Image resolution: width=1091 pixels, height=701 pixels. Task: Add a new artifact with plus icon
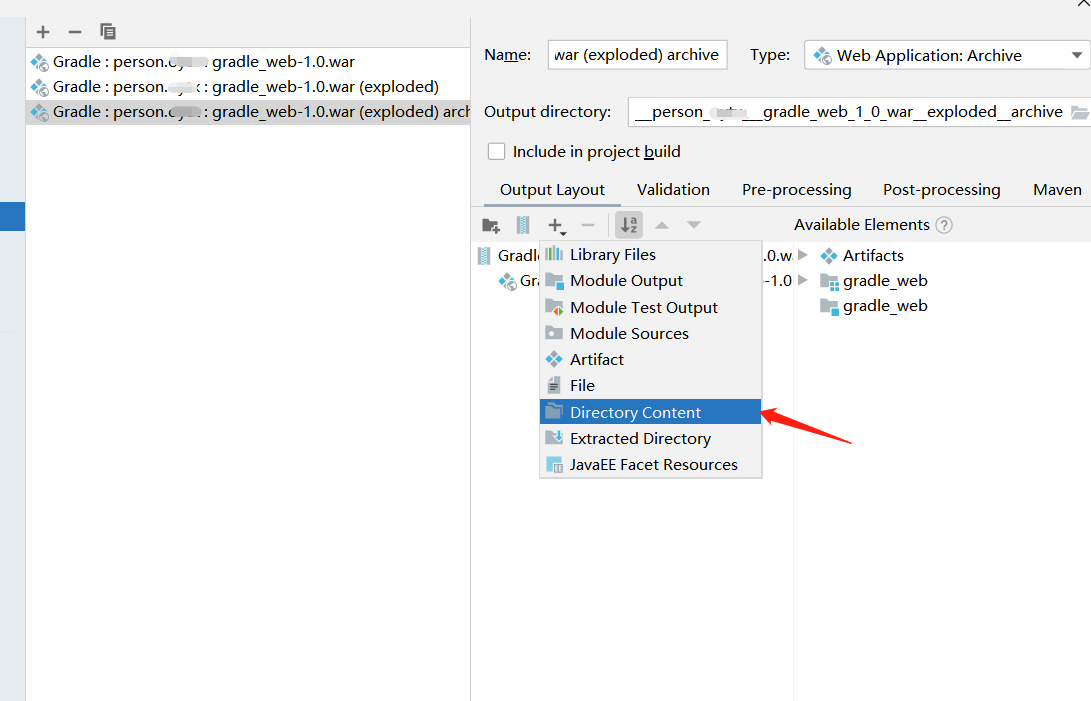pos(43,32)
